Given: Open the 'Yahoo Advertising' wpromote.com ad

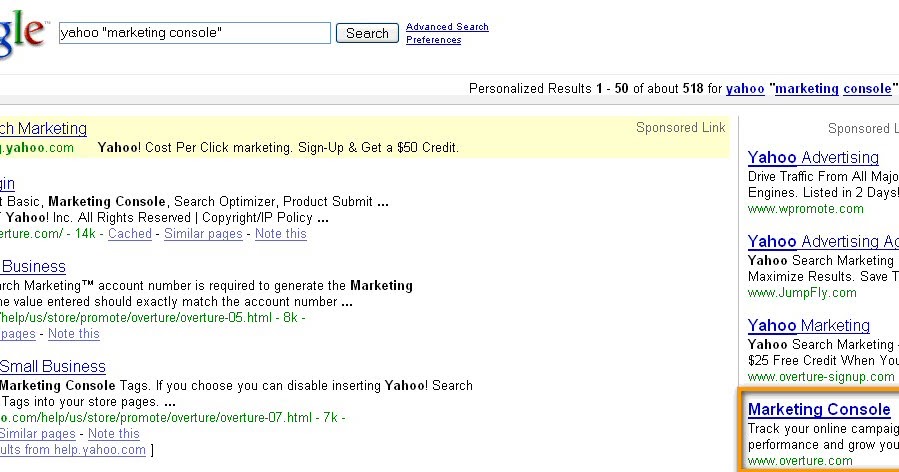Looking at the screenshot, I should pos(813,157).
